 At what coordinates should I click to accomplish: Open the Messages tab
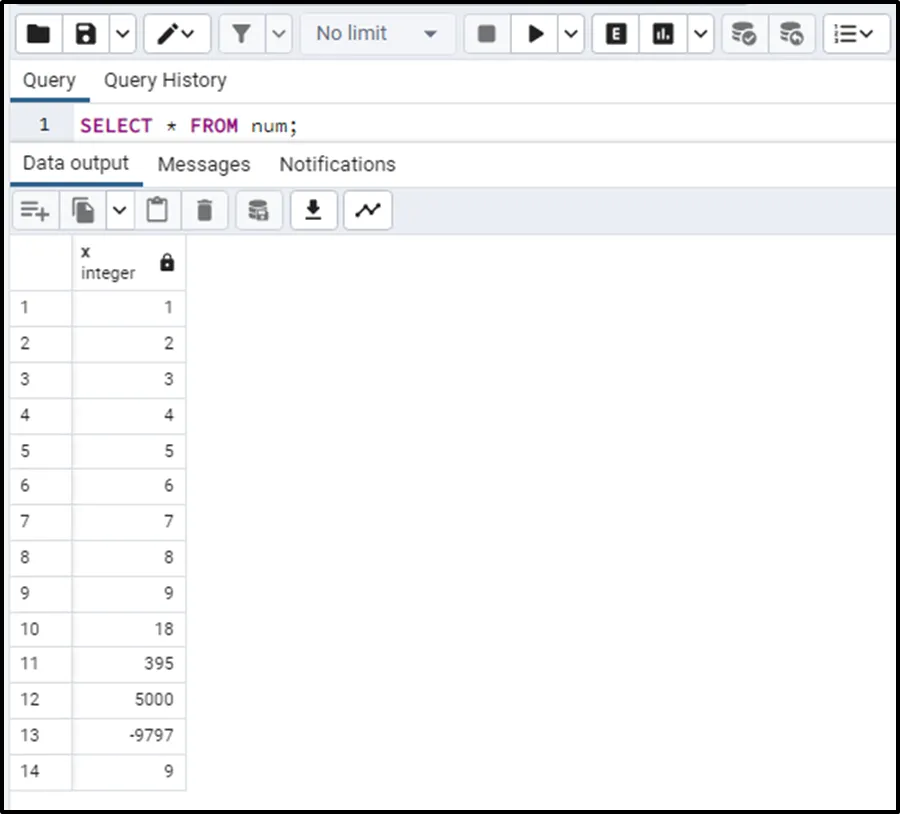pyautogui.click(x=204, y=164)
